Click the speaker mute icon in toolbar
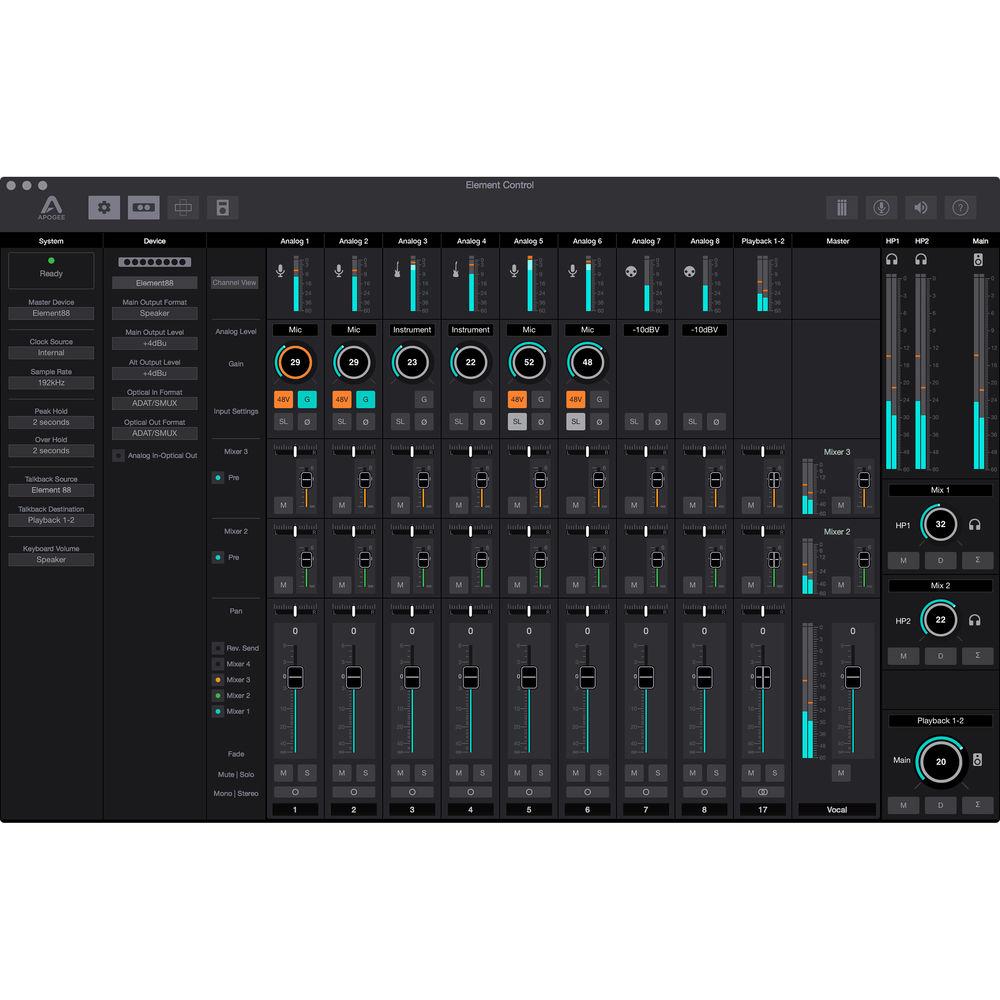This screenshot has width=1000, height=1000. coord(920,207)
